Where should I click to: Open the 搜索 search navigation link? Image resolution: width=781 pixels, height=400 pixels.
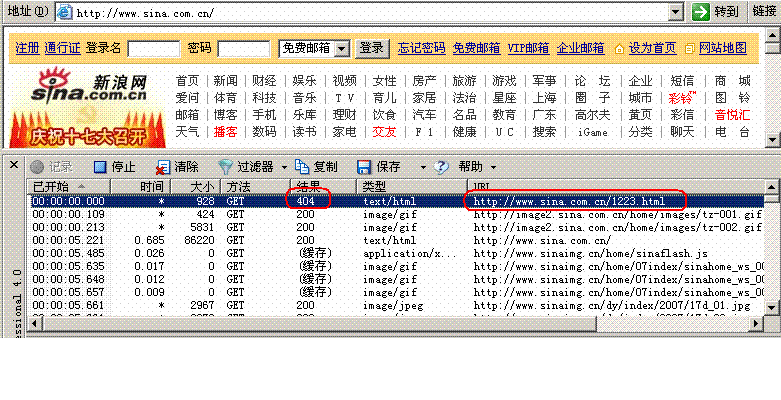544,132
